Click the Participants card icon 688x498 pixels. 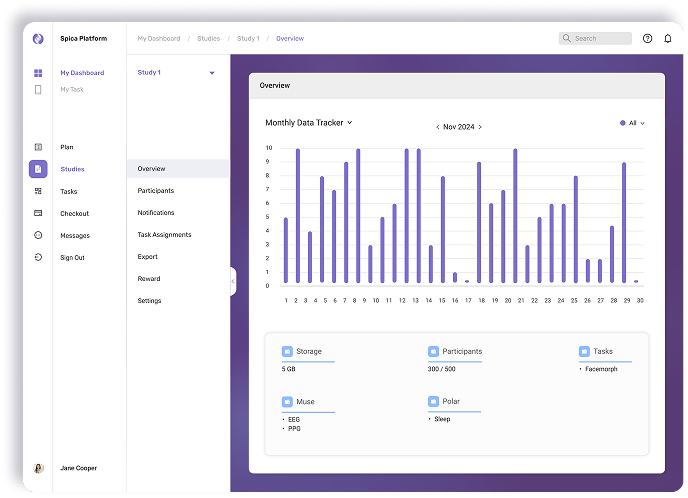point(434,351)
